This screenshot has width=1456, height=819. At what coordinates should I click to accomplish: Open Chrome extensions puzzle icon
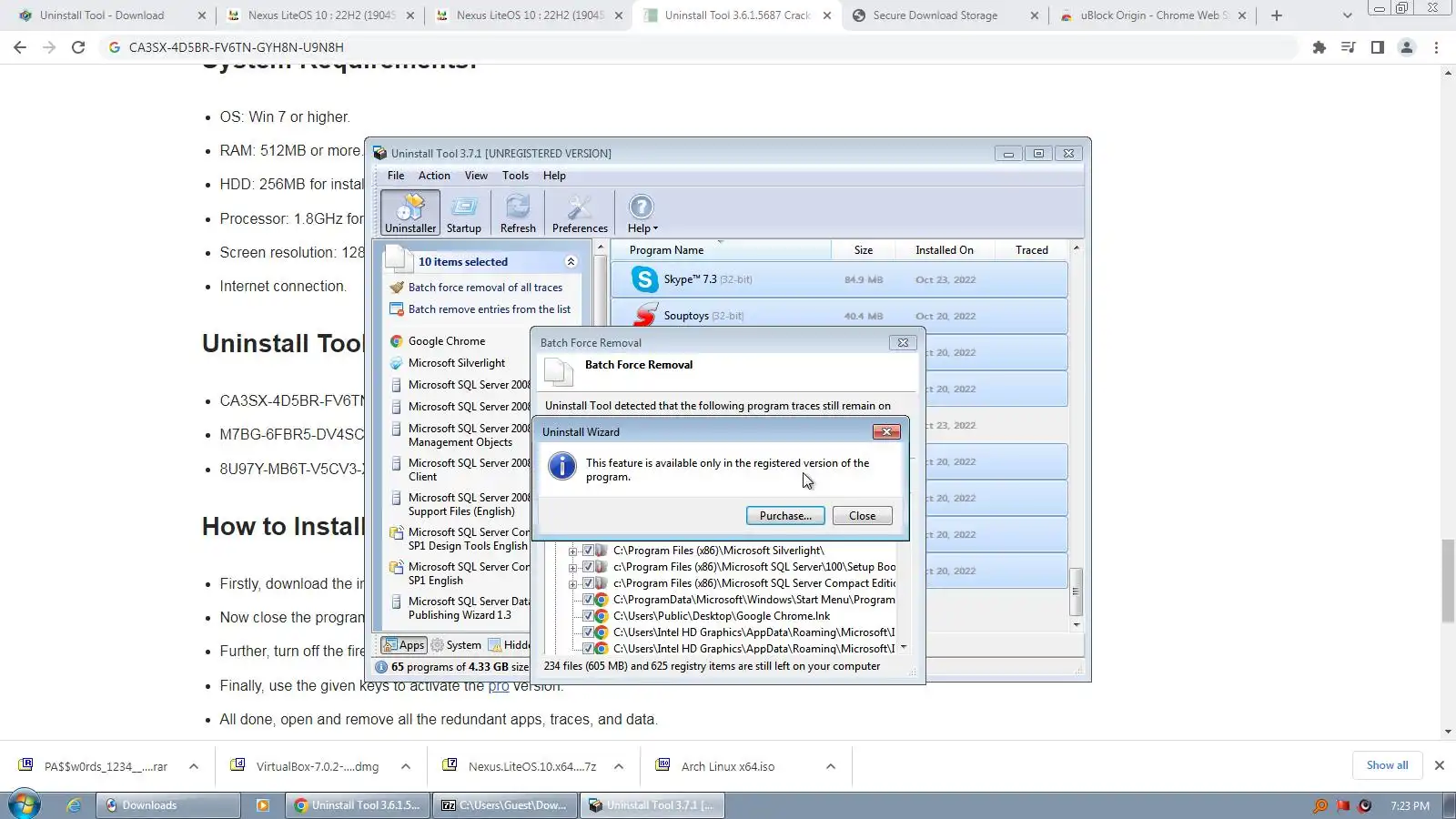point(1319,47)
